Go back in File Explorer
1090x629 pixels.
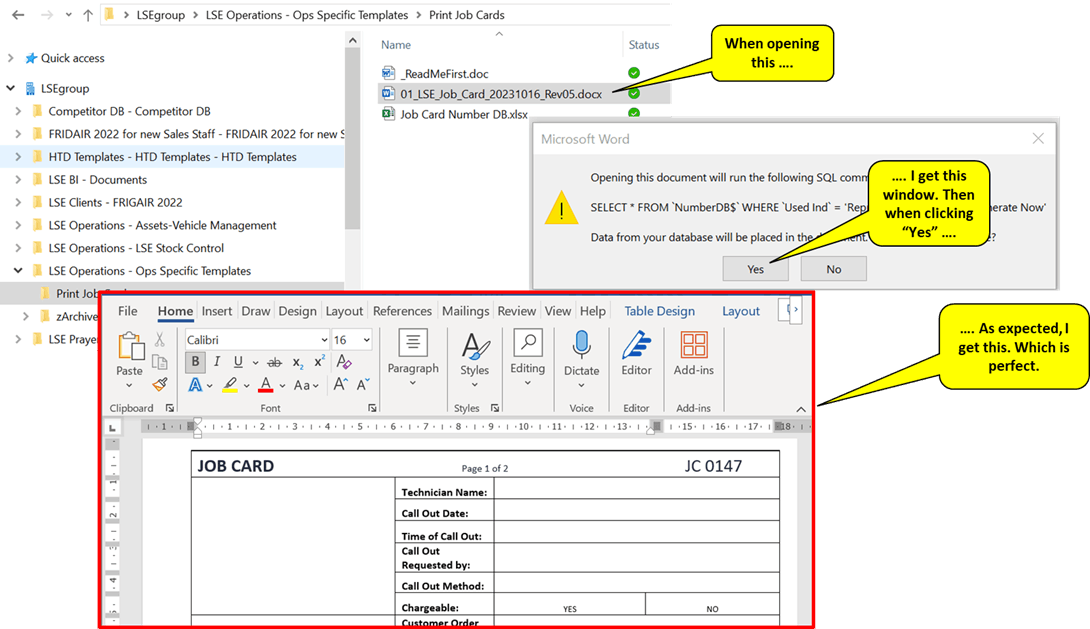click(x=19, y=15)
